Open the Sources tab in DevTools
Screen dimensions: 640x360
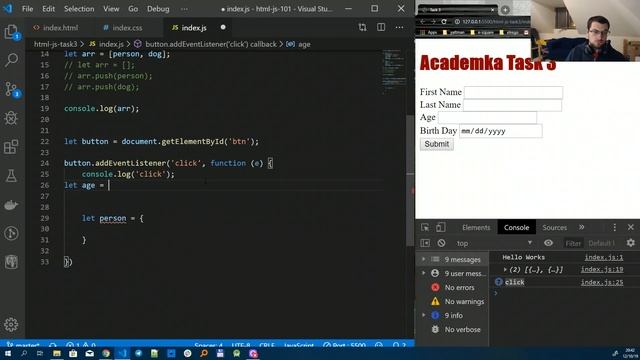click(x=554, y=228)
